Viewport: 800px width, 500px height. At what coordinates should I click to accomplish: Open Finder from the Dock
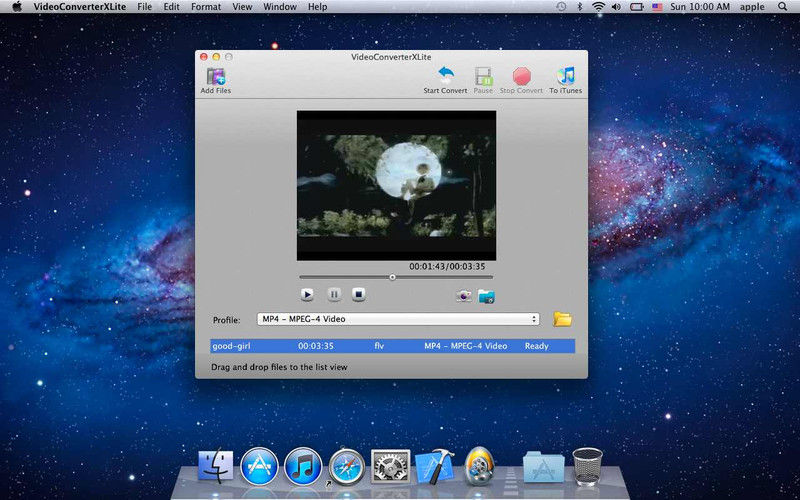[x=215, y=466]
